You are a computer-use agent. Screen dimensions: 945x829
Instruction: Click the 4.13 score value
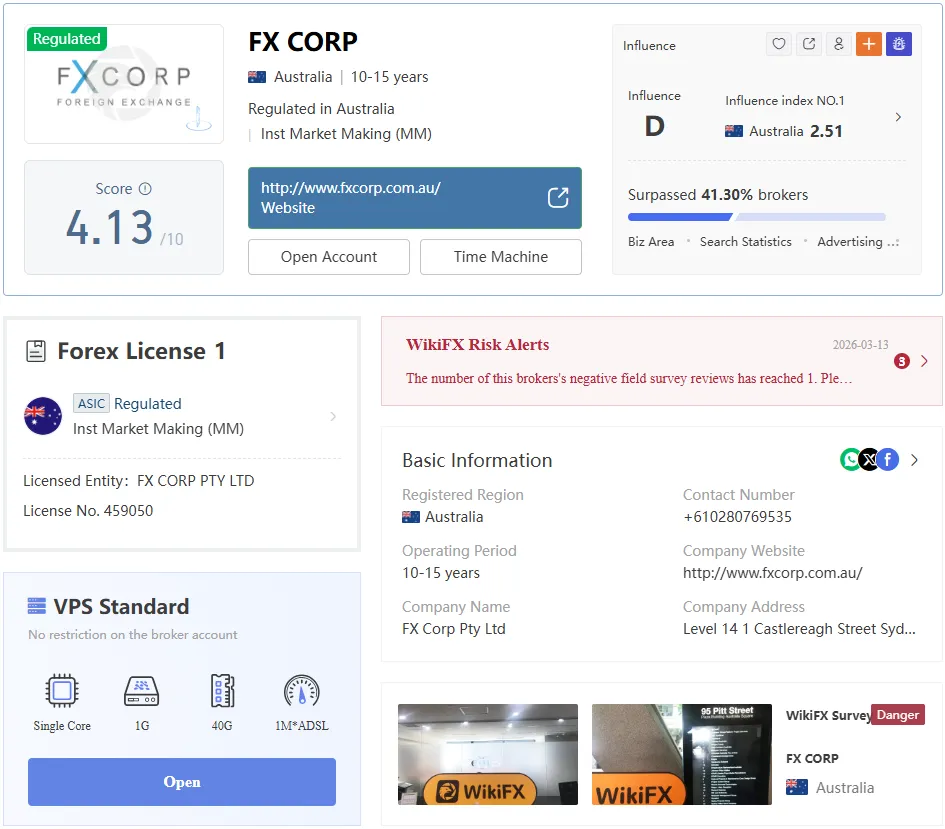(110, 227)
